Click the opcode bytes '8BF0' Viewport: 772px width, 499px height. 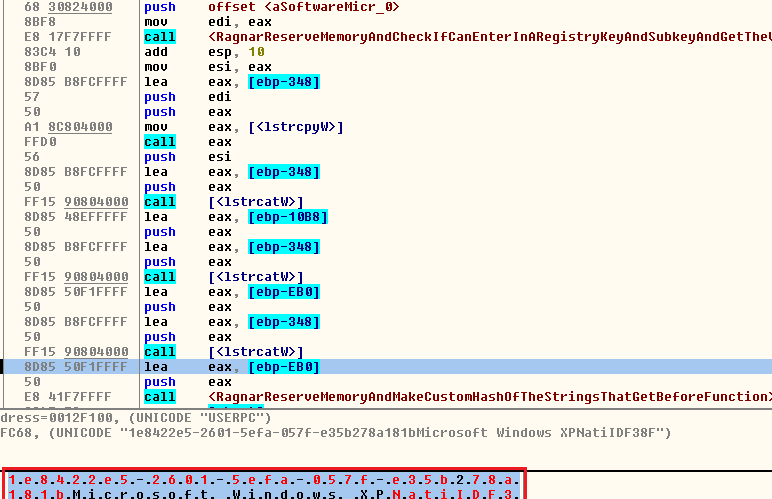coord(40,67)
